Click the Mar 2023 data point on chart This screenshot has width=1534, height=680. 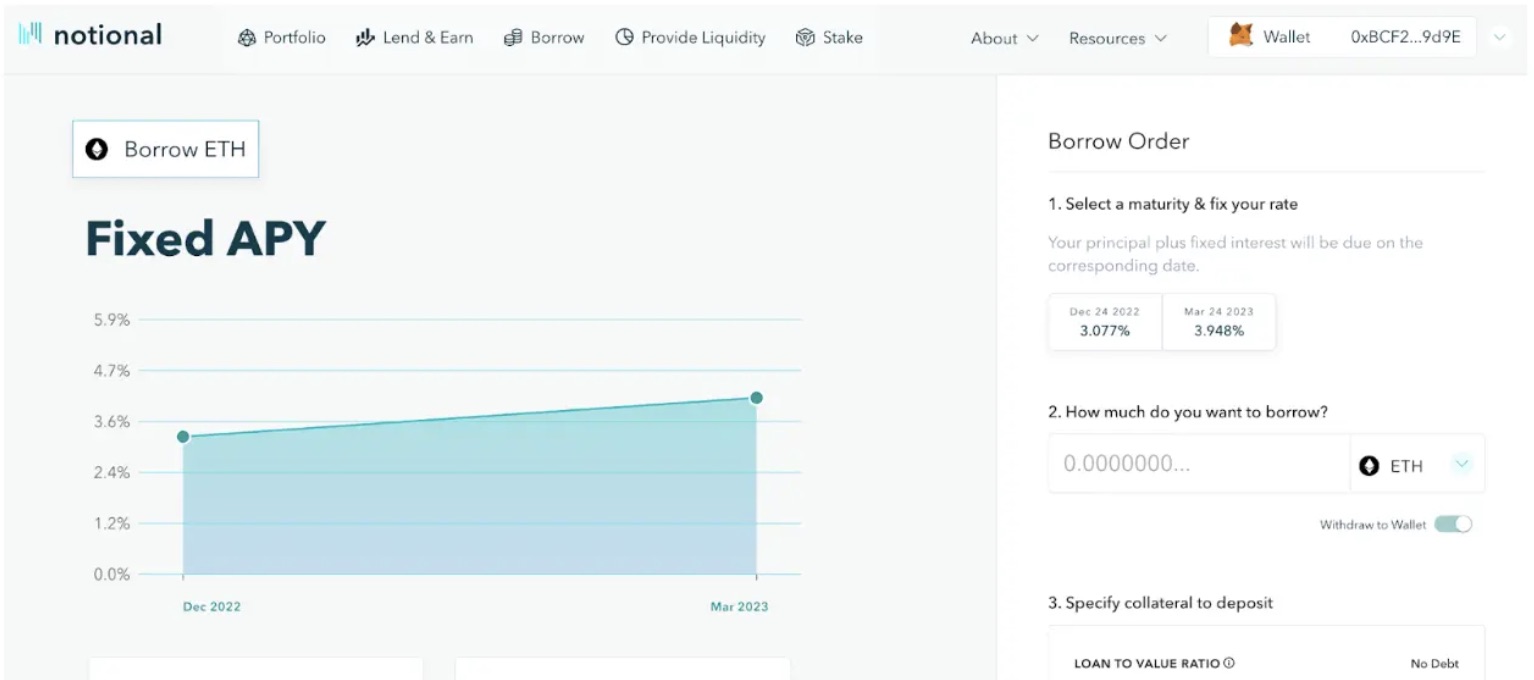coord(755,398)
